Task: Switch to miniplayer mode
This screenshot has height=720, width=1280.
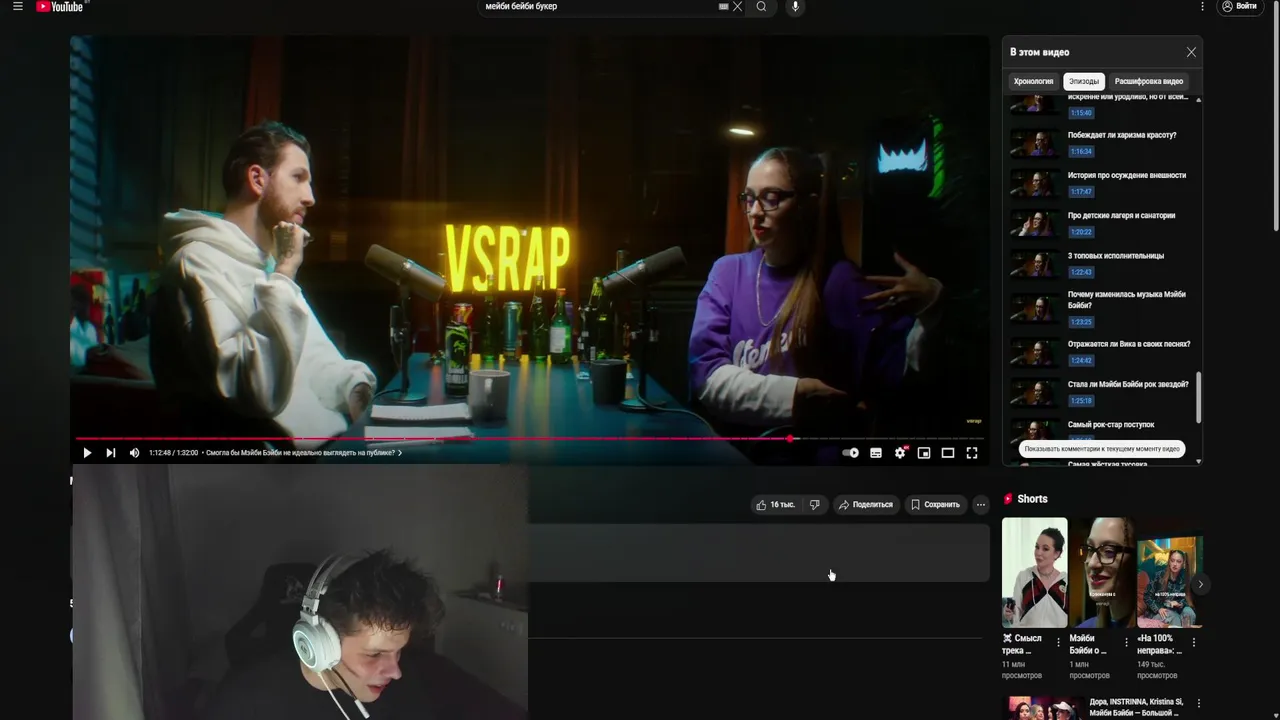Action: tap(924, 453)
